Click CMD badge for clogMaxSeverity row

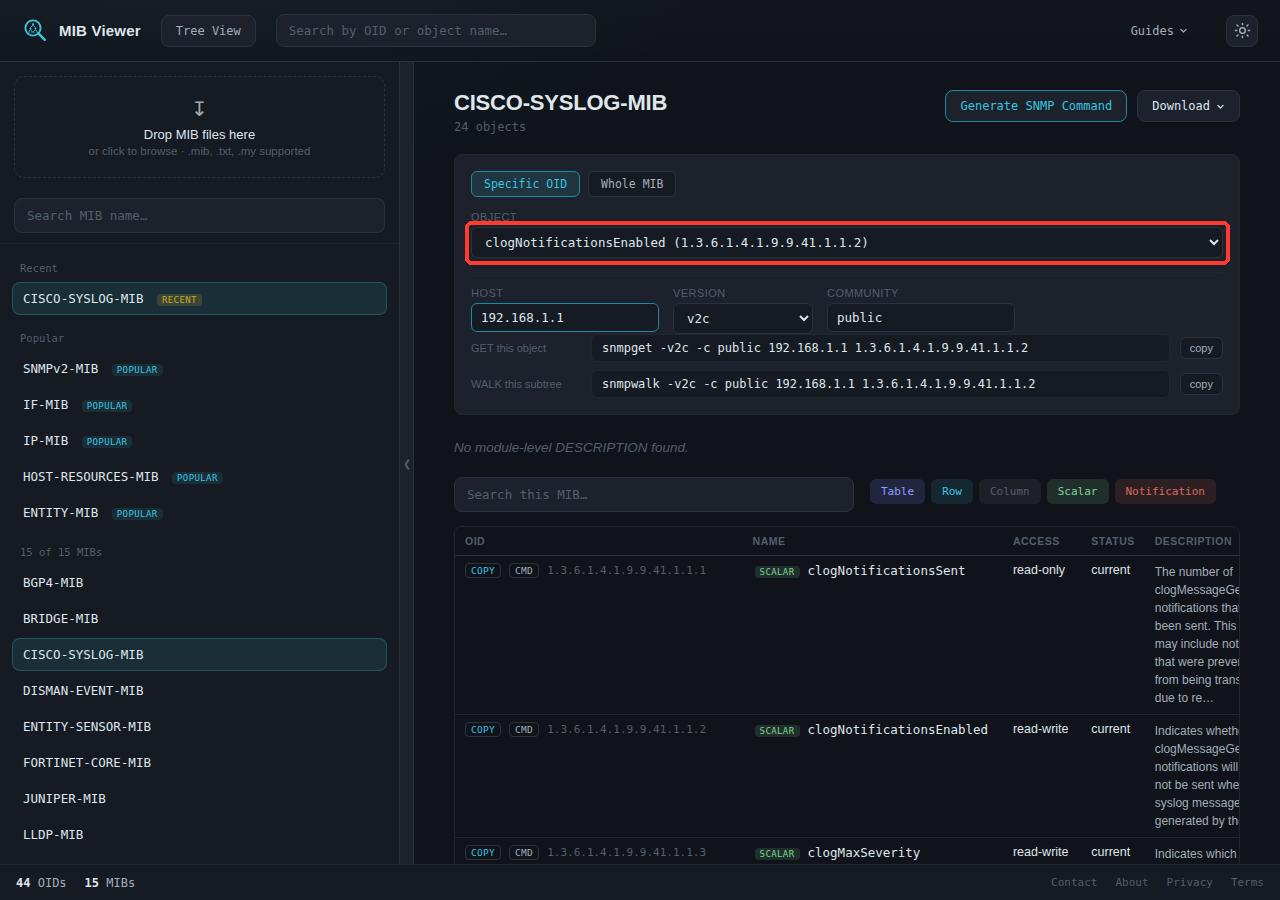tap(524, 853)
